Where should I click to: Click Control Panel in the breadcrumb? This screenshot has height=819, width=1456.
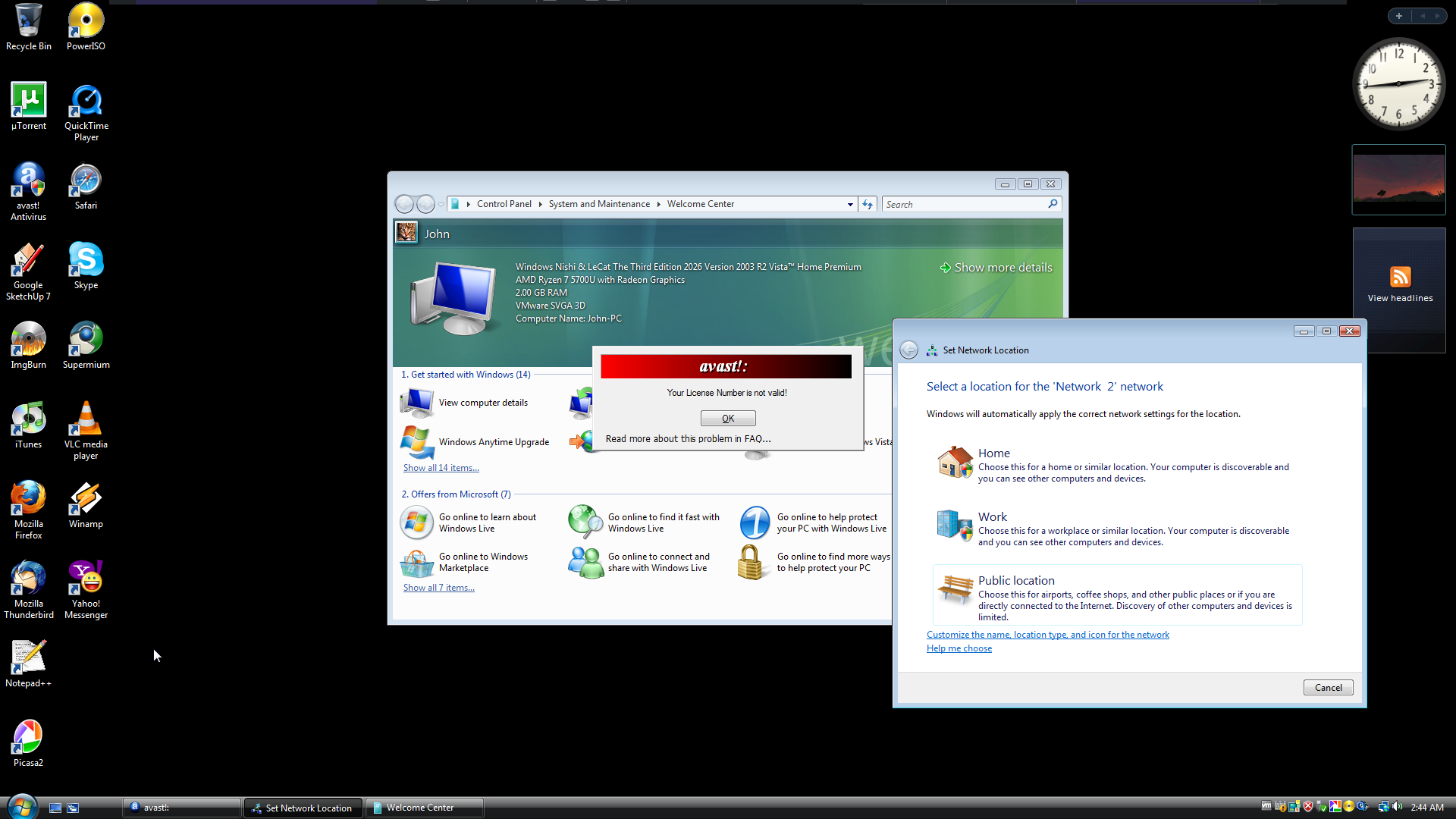[x=504, y=204]
